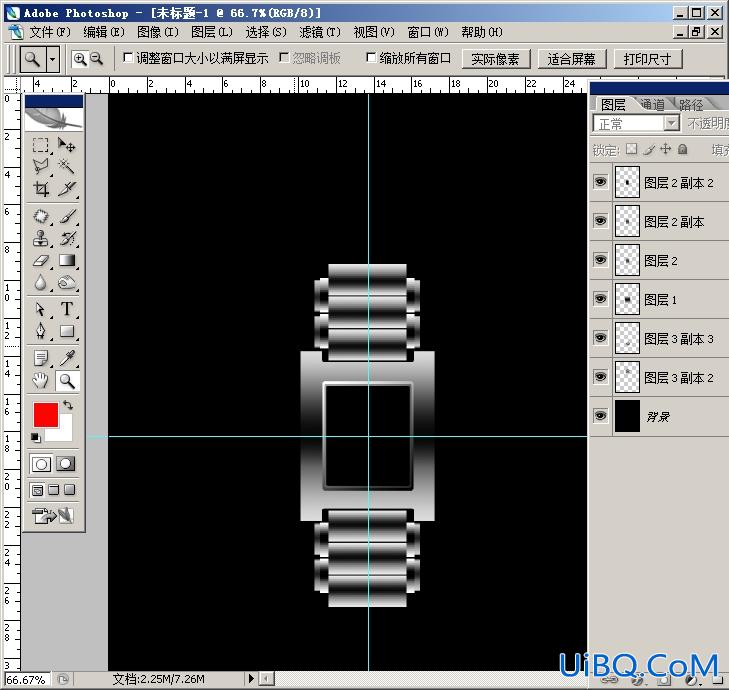
Task: Click the 实际像素 button
Action: tap(496, 59)
